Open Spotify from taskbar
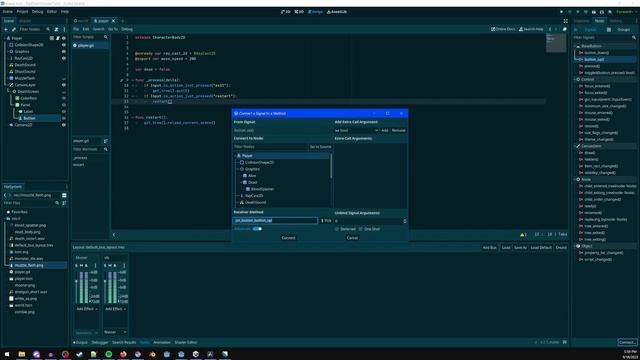Image resolution: width=640 pixels, height=360 pixels. click(109, 354)
